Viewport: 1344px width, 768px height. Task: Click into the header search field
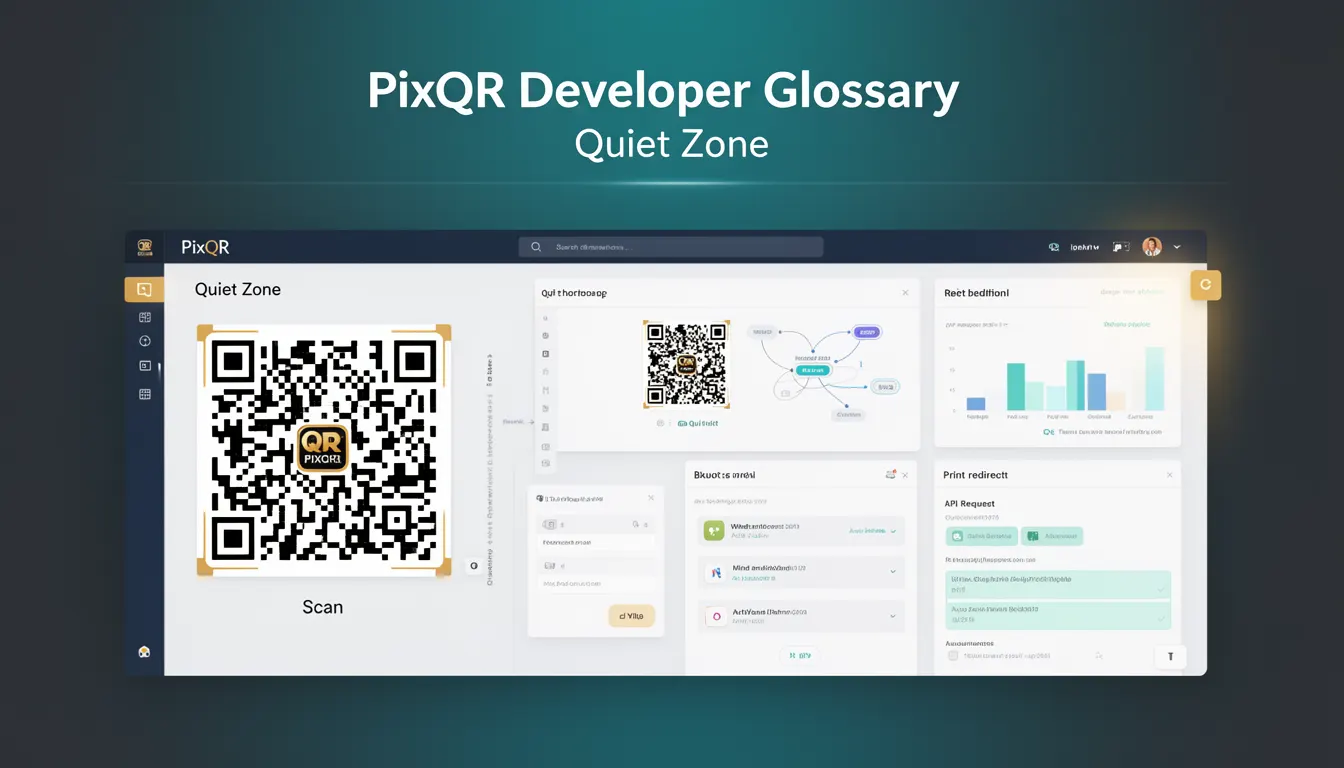tap(671, 247)
